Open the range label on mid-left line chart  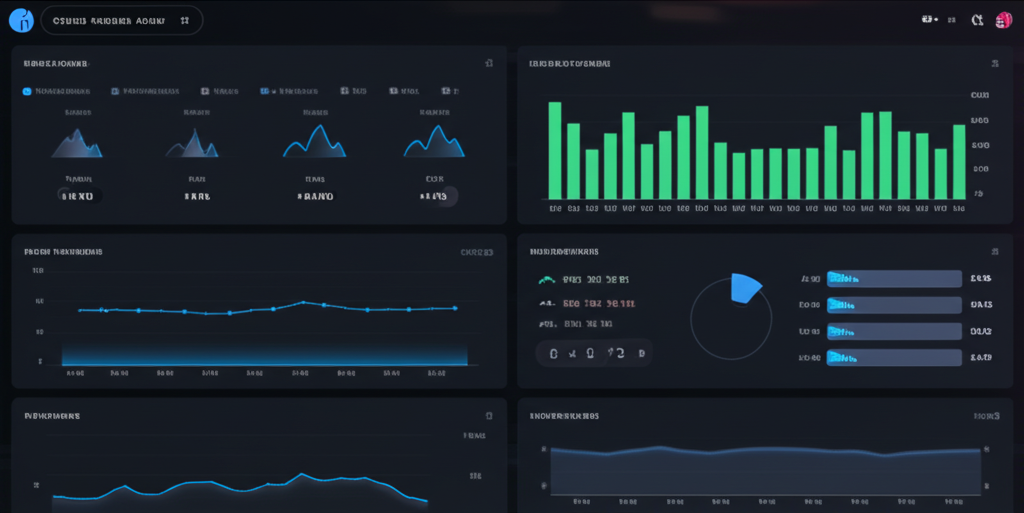click(x=476, y=253)
